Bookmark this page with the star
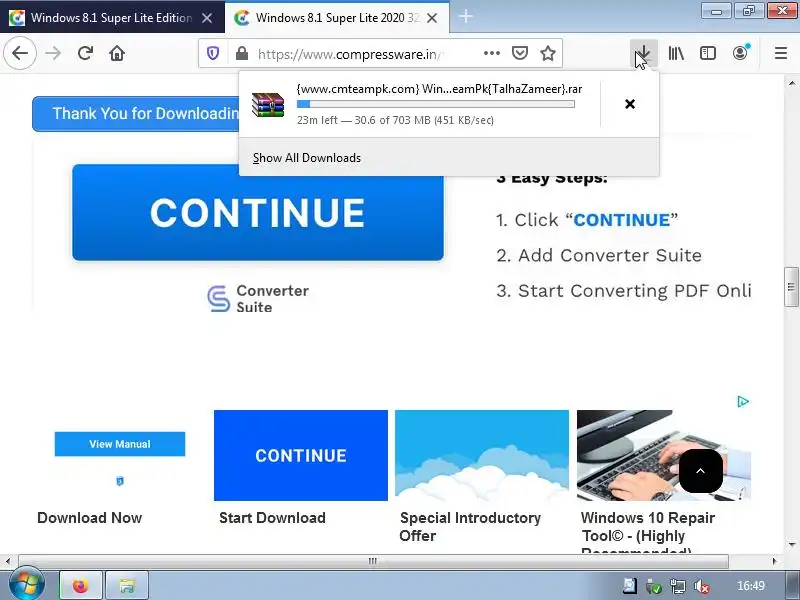 tap(548, 53)
